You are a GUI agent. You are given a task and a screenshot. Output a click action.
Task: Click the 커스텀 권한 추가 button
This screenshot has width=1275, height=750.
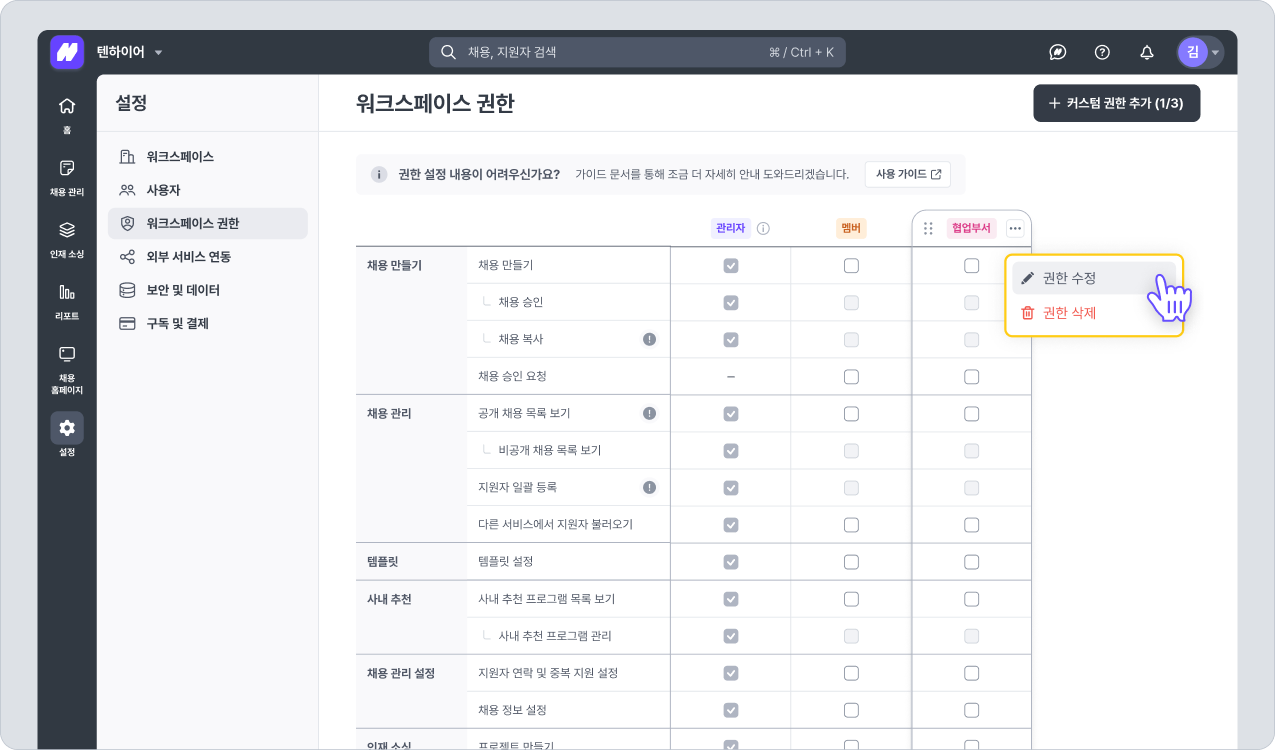click(x=1116, y=103)
